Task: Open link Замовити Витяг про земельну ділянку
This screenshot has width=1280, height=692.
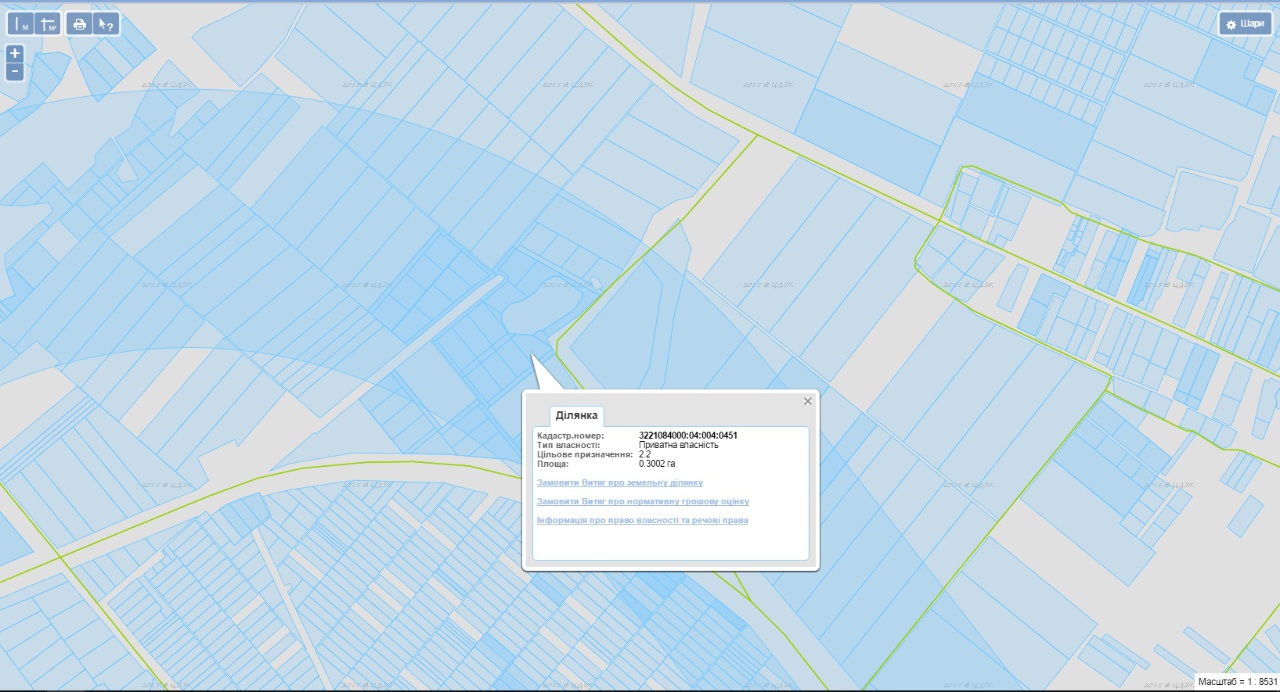Action: coord(620,483)
